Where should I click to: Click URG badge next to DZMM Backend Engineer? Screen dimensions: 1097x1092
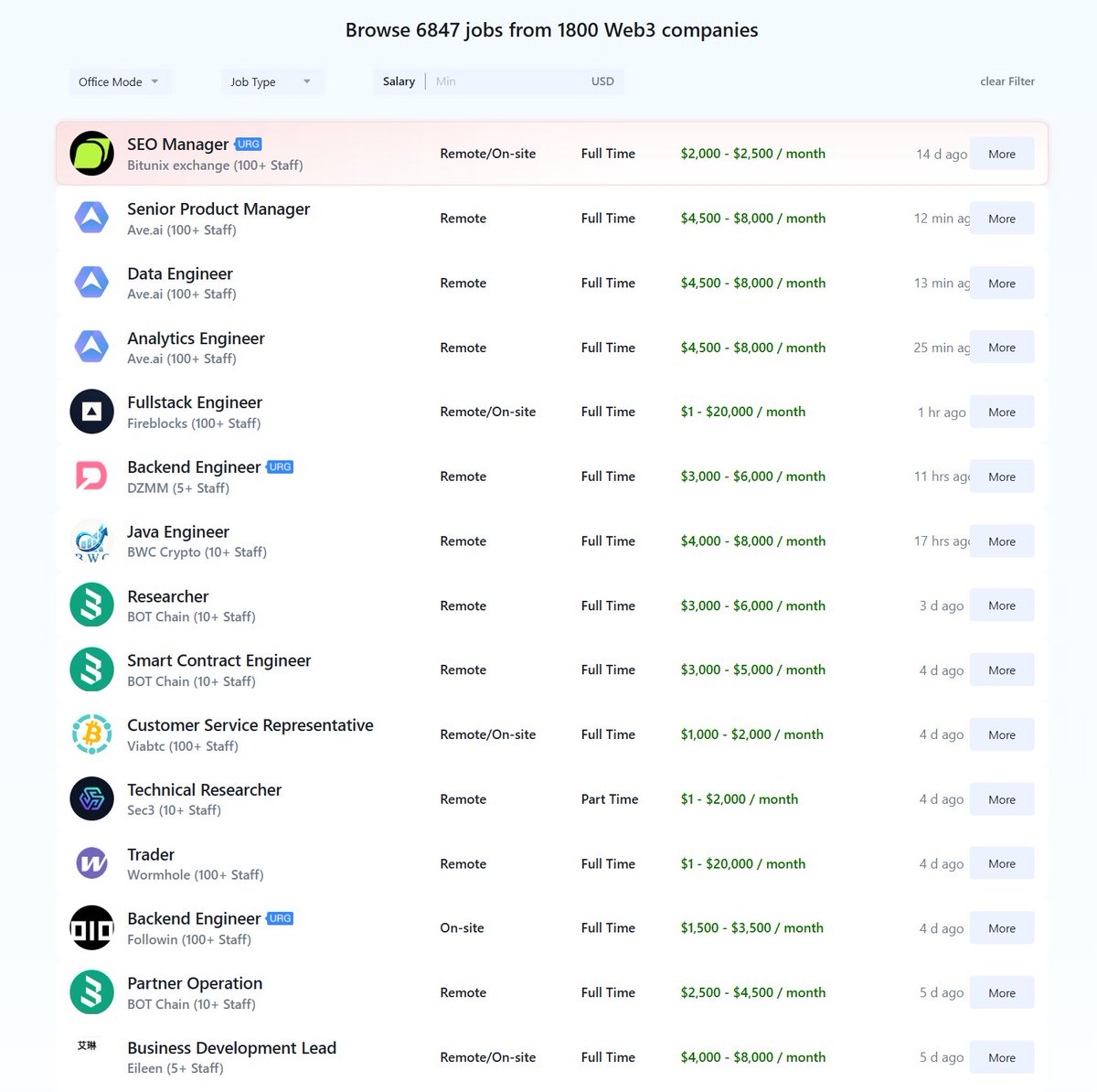(280, 467)
